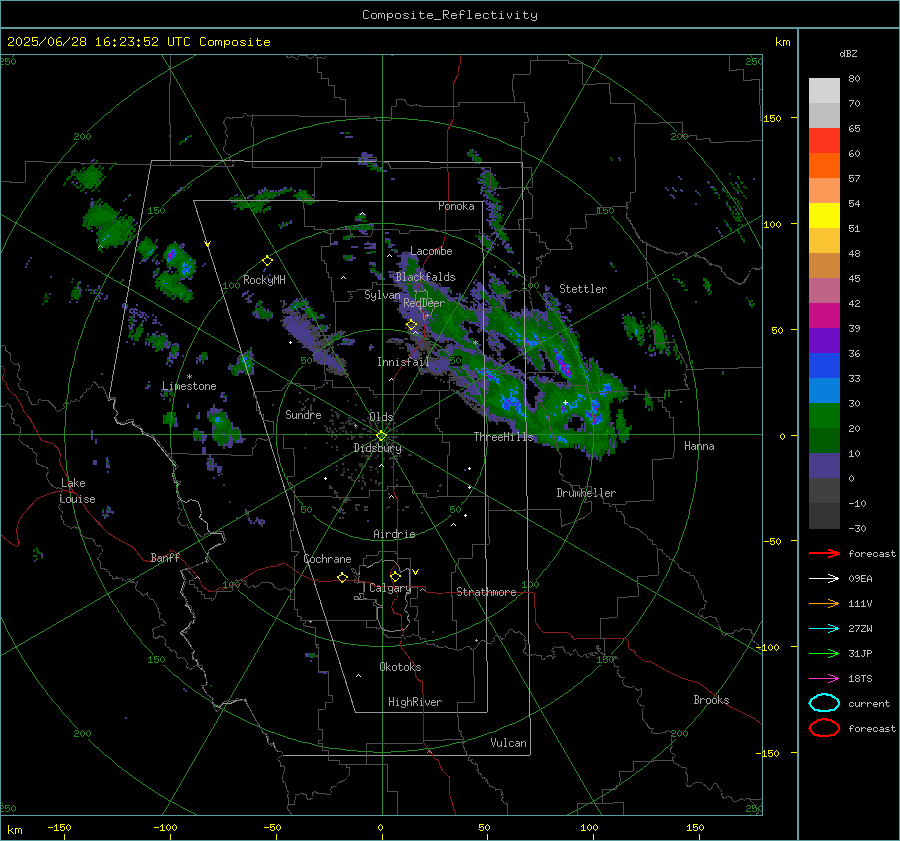The height and width of the screenshot is (841, 900).
Task: Click the green 31JP arrow in the legend
Action: 824,653
